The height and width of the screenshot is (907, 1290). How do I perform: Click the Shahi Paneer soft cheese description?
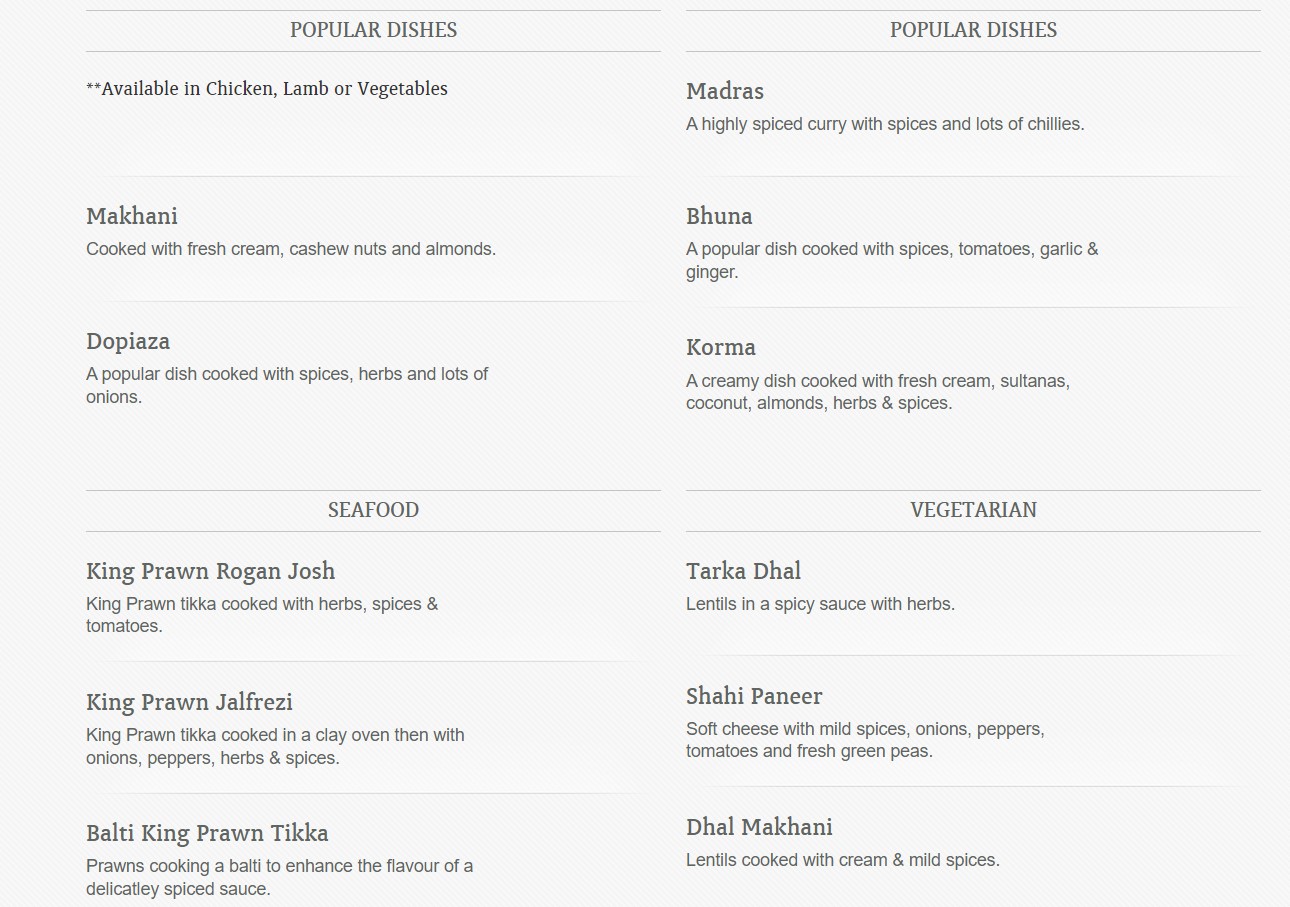point(865,740)
